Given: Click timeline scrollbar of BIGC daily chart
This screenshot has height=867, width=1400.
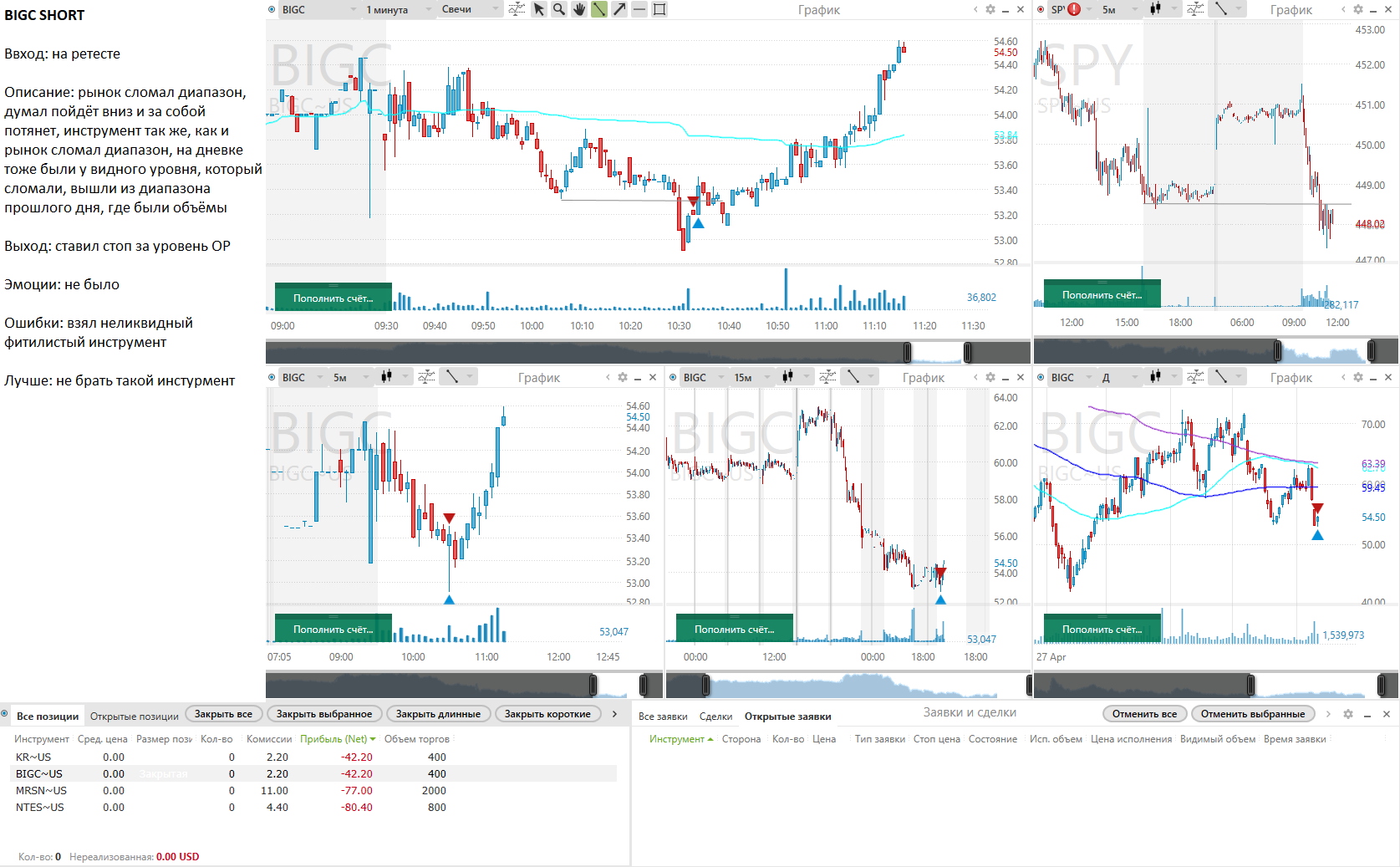Looking at the screenshot, I should pyautogui.click(x=1216, y=686).
